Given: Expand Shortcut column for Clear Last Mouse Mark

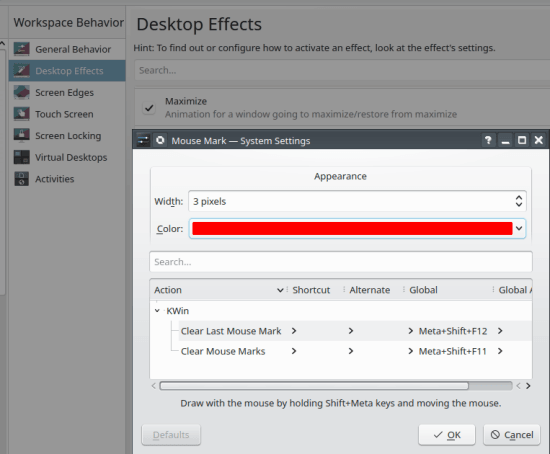Looking at the screenshot, I should click(x=294, y=331).
